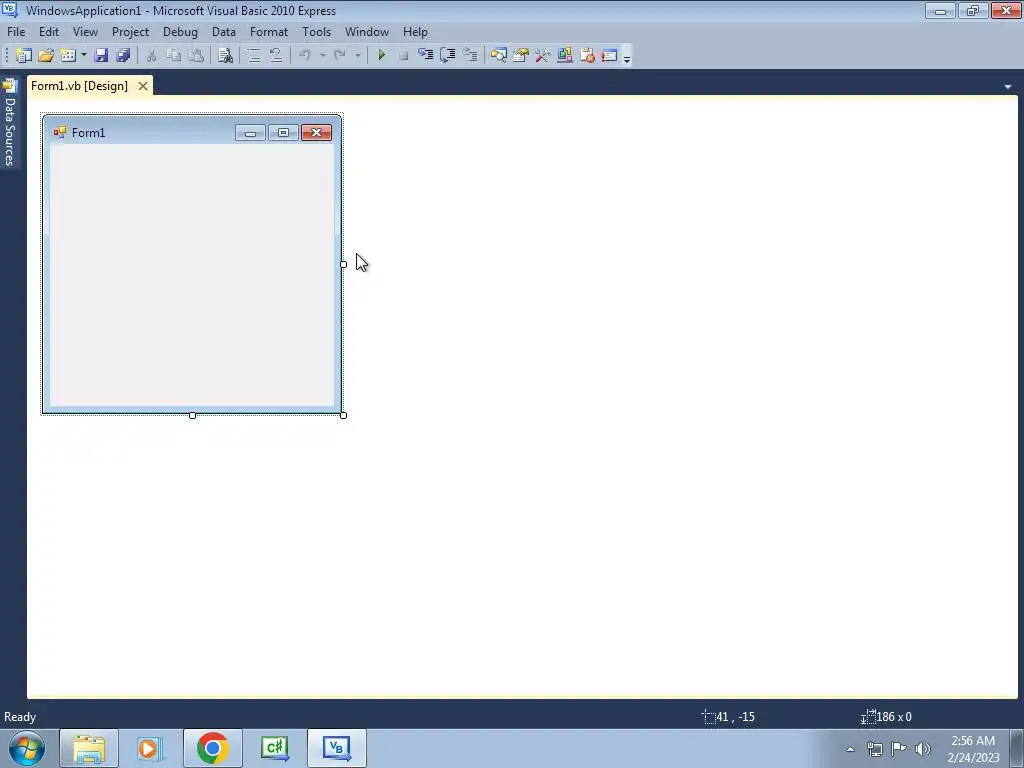Click the Step Over icon
Viewport: 1024px width, 768px height.
pos(447,56)
